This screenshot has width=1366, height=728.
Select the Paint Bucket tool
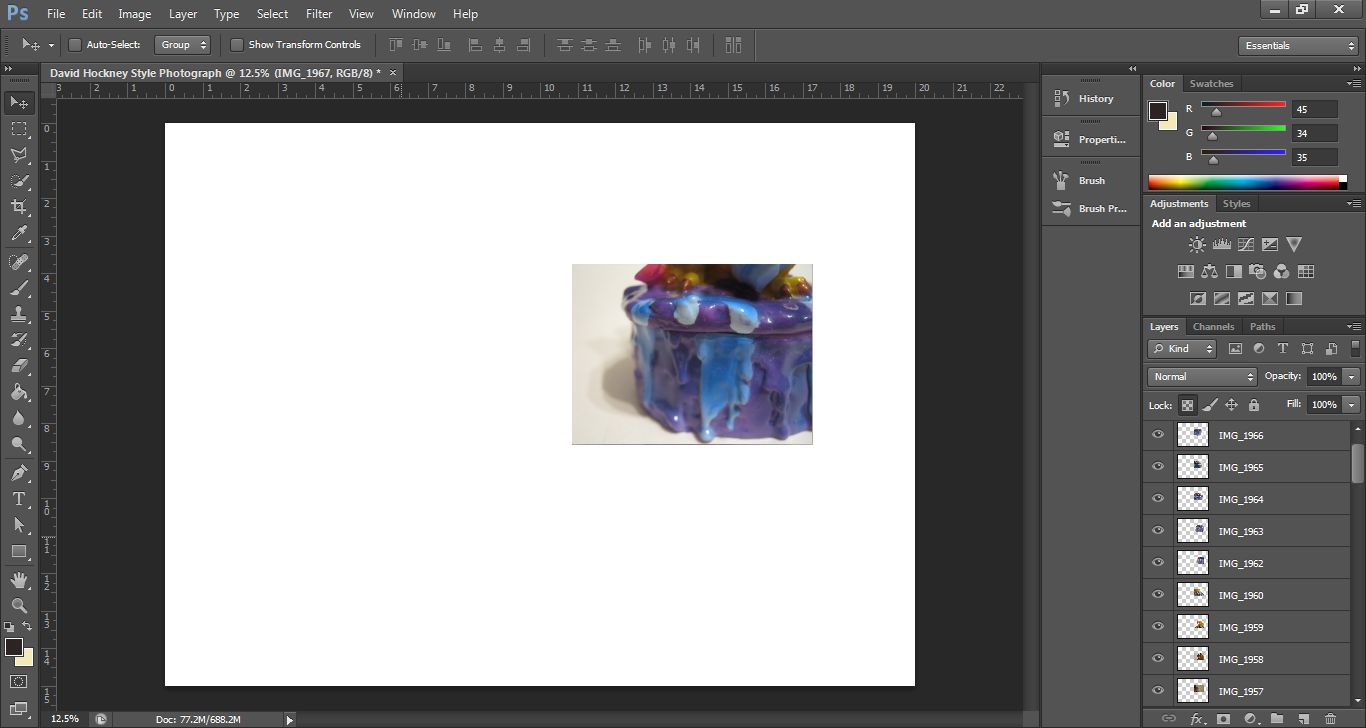pyautogui.click(x=19, y=392)
